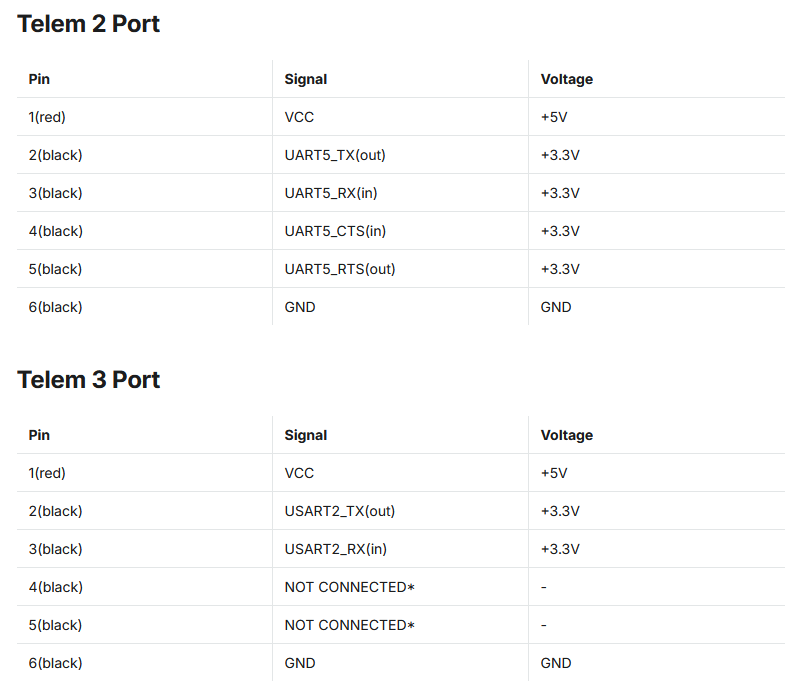Screen dimensions: 799x689
Task: Click the NOT CONNECTED cell for pin 5
Action: pos(349,625)
